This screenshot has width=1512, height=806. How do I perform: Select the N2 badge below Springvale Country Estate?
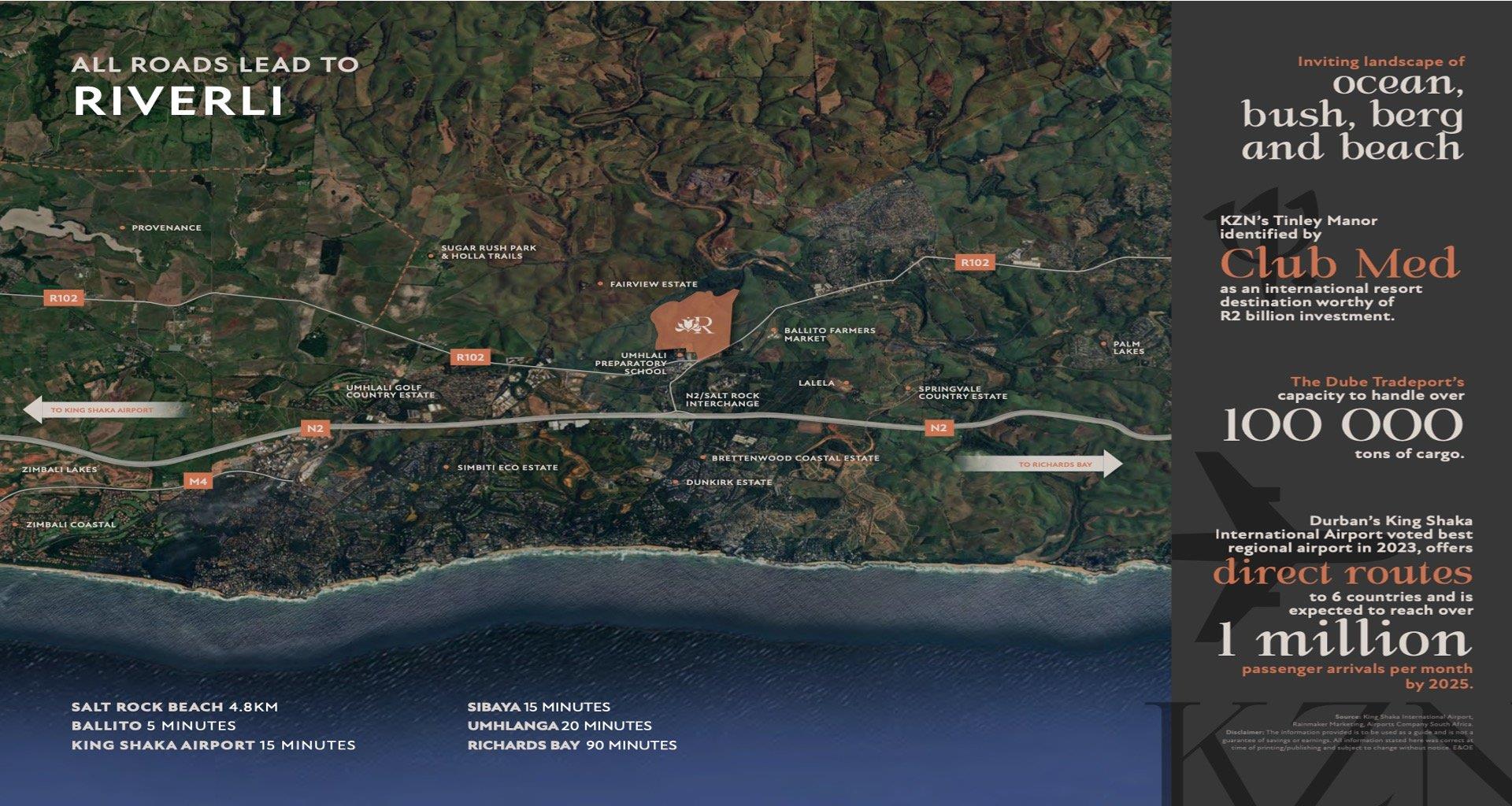pos(938,427)
